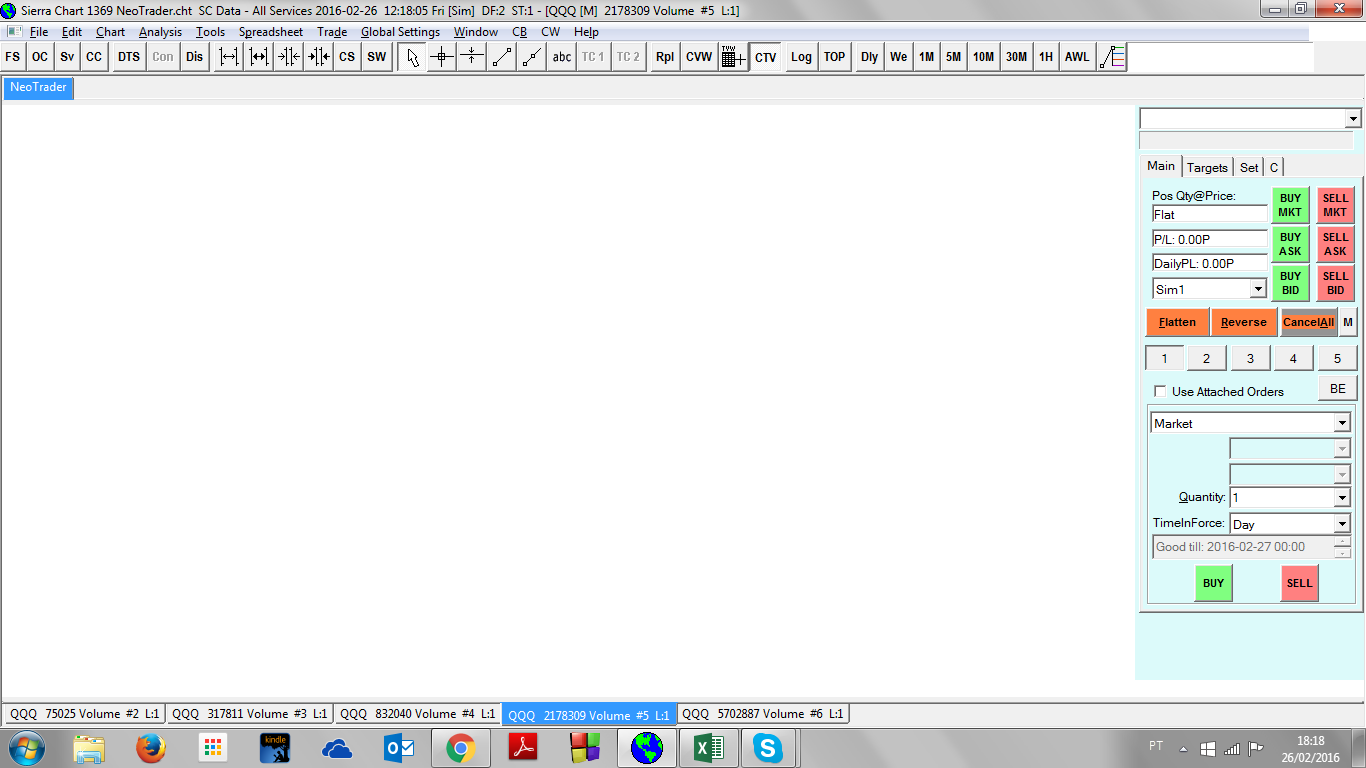Click the thin outward-arrows bar spacing icon
Viewport: 1366px width, 768px height.
[229, 57]
